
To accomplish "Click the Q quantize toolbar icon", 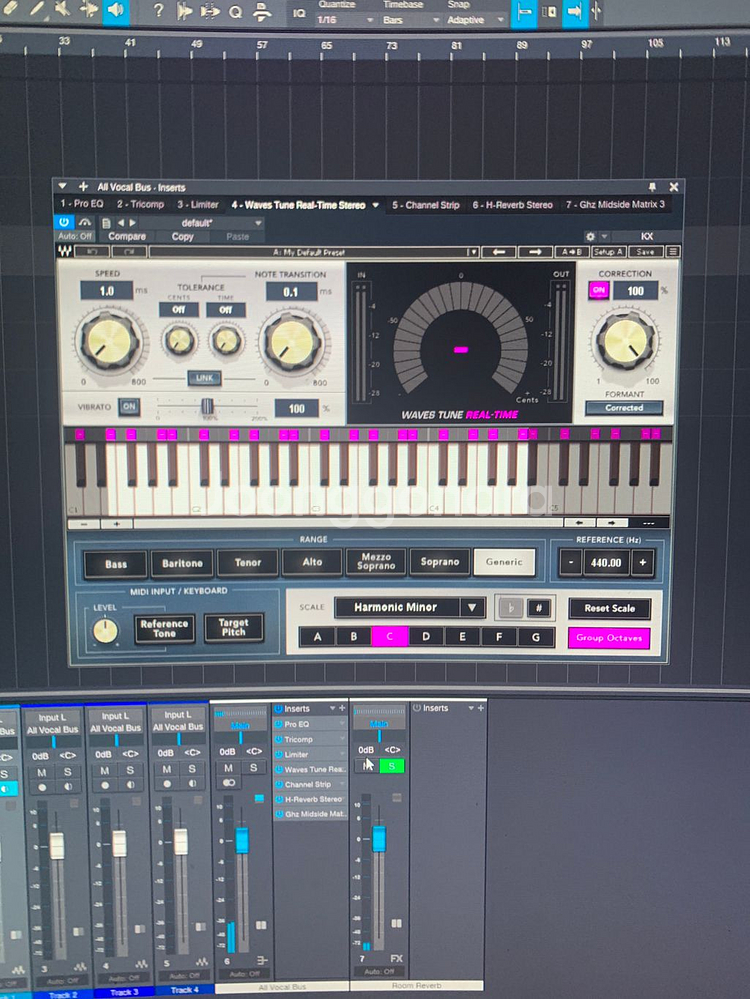I will (235, 12).
